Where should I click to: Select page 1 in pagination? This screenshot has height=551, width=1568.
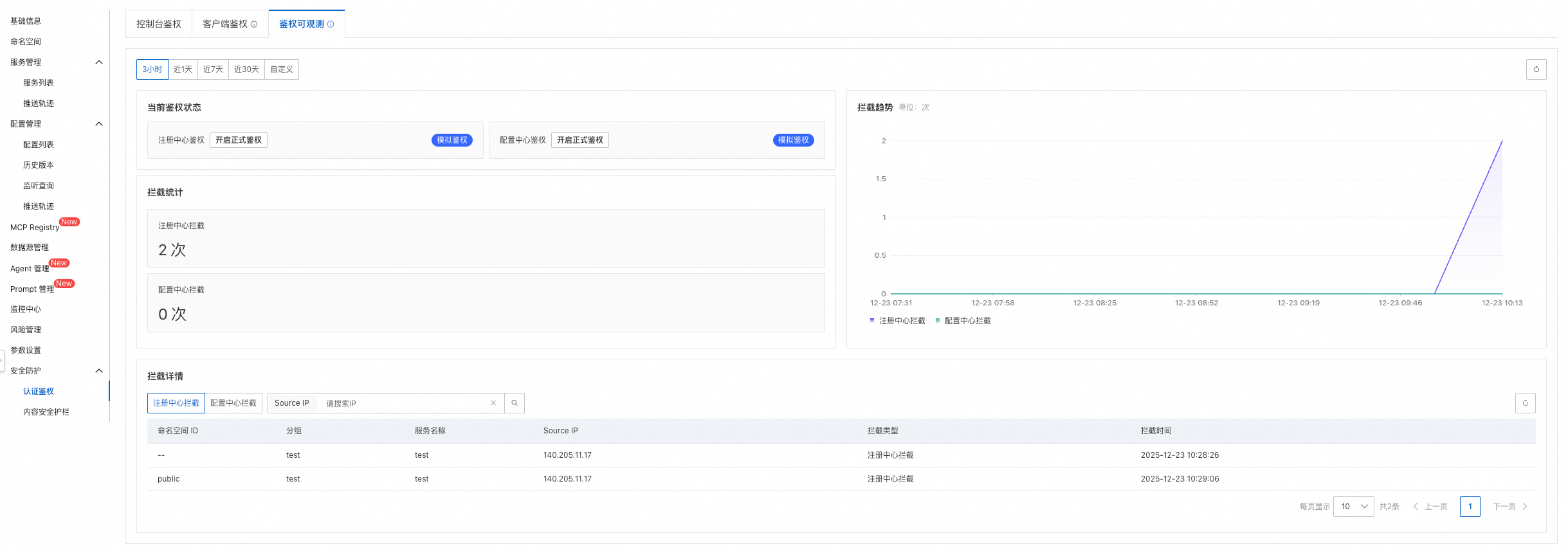click(1470, 507)
